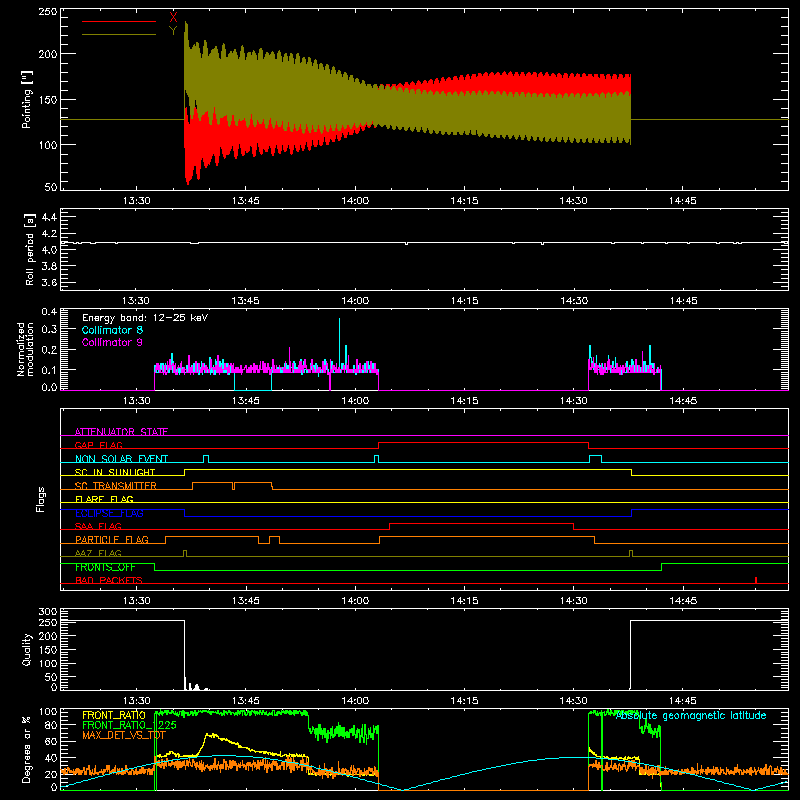The height and width of the screenshot is (800, 800).
Task: Click the 'Roll period [s]' axis title
Action: click(30, 249)
